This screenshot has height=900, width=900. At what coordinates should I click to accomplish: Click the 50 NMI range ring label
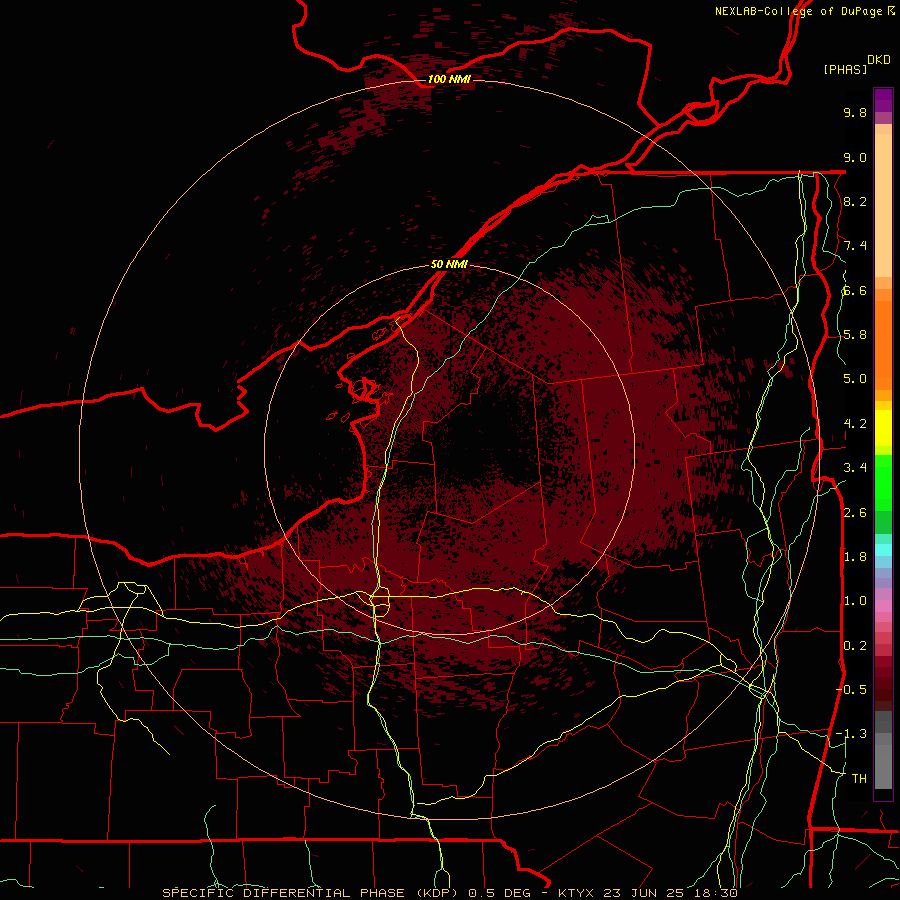pos(449,264)
